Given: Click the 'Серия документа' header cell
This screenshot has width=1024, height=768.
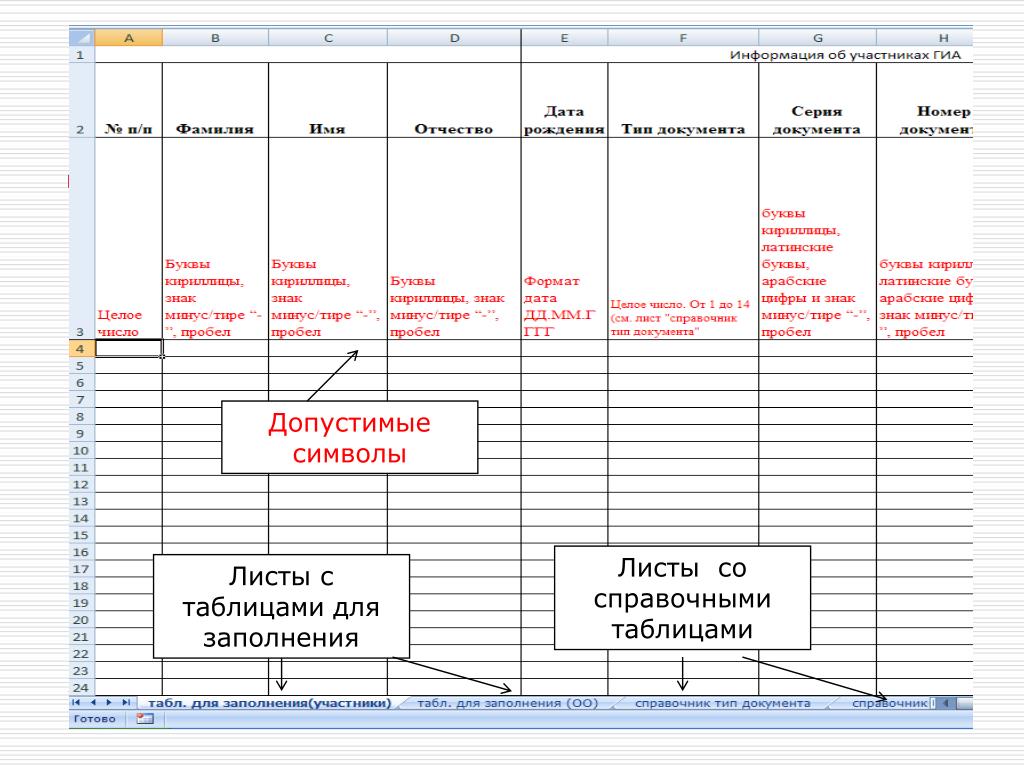Looking at the screenshot, I should (x=818, y=100).
